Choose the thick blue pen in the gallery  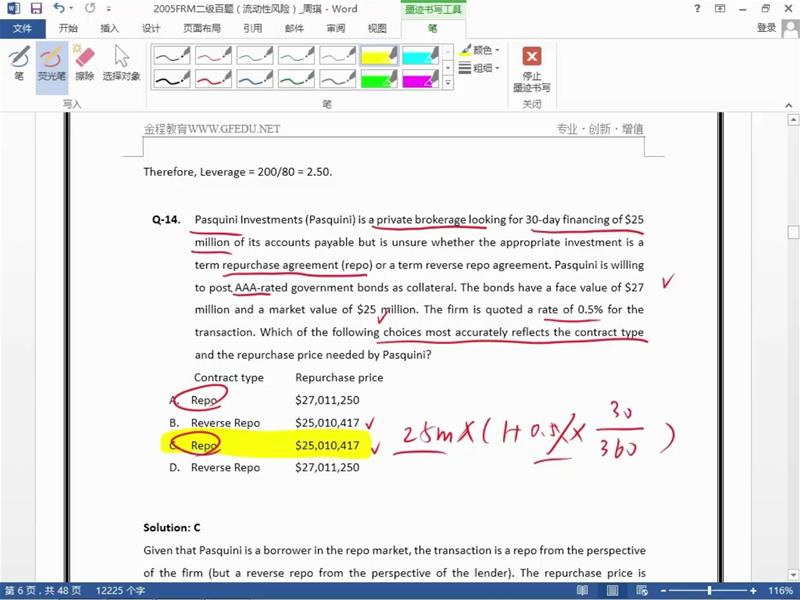[255, 79]
